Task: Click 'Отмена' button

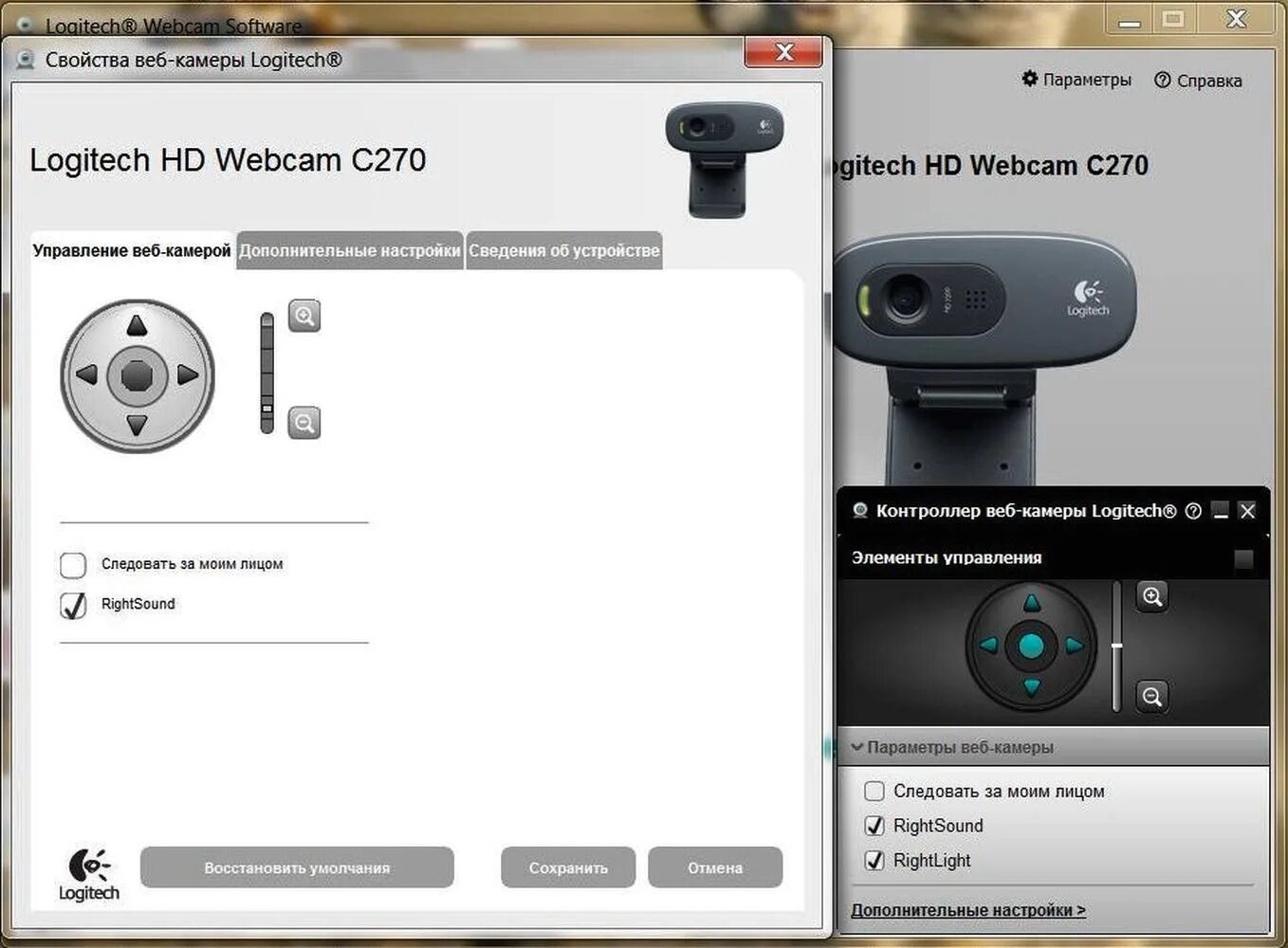Action: point(715,867)
